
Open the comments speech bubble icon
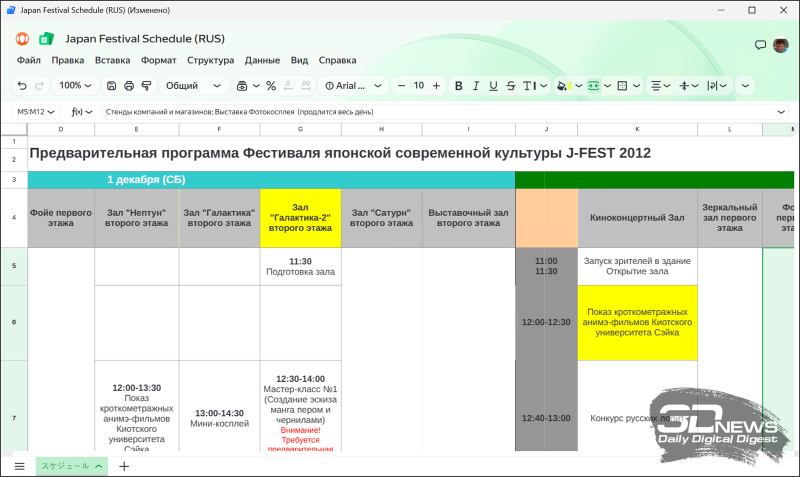760,45
